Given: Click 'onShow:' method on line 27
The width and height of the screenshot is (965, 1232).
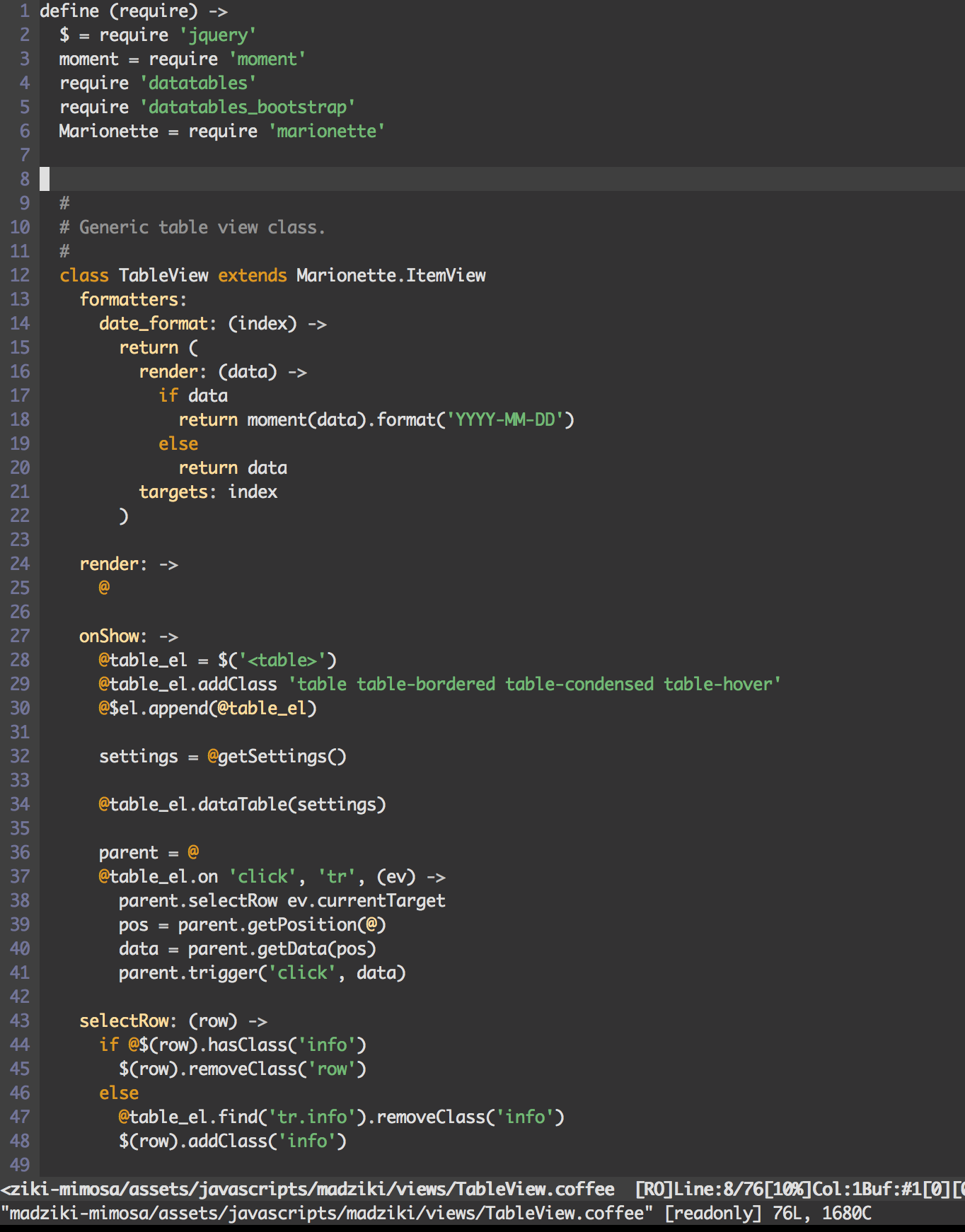Looking at the screenshot, I should pyautogui.click(x=113, y=637).
